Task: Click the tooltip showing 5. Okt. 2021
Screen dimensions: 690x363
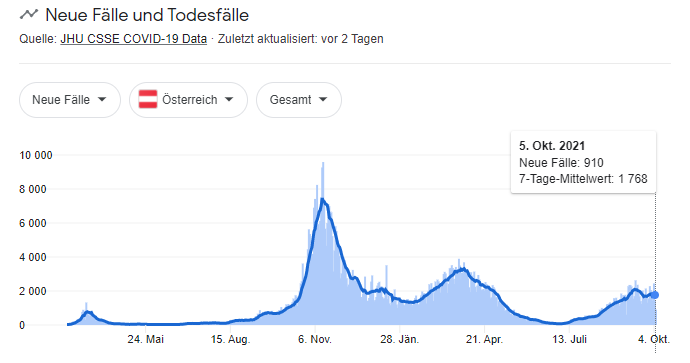Action: (583, 162)
